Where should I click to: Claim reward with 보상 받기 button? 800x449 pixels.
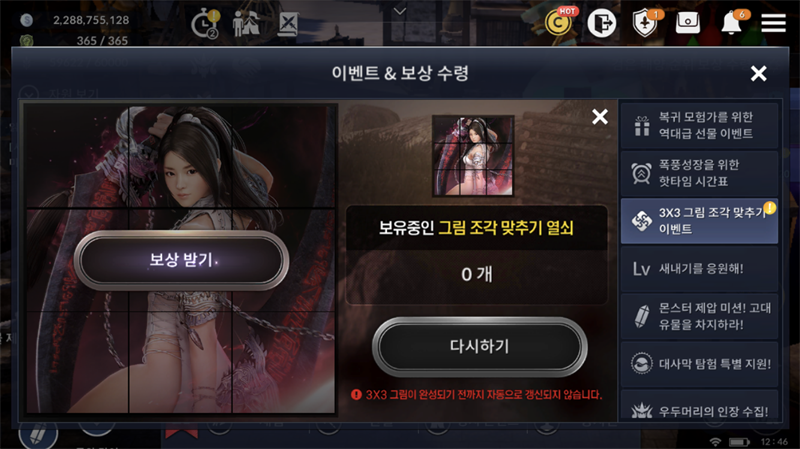point(182,260)
